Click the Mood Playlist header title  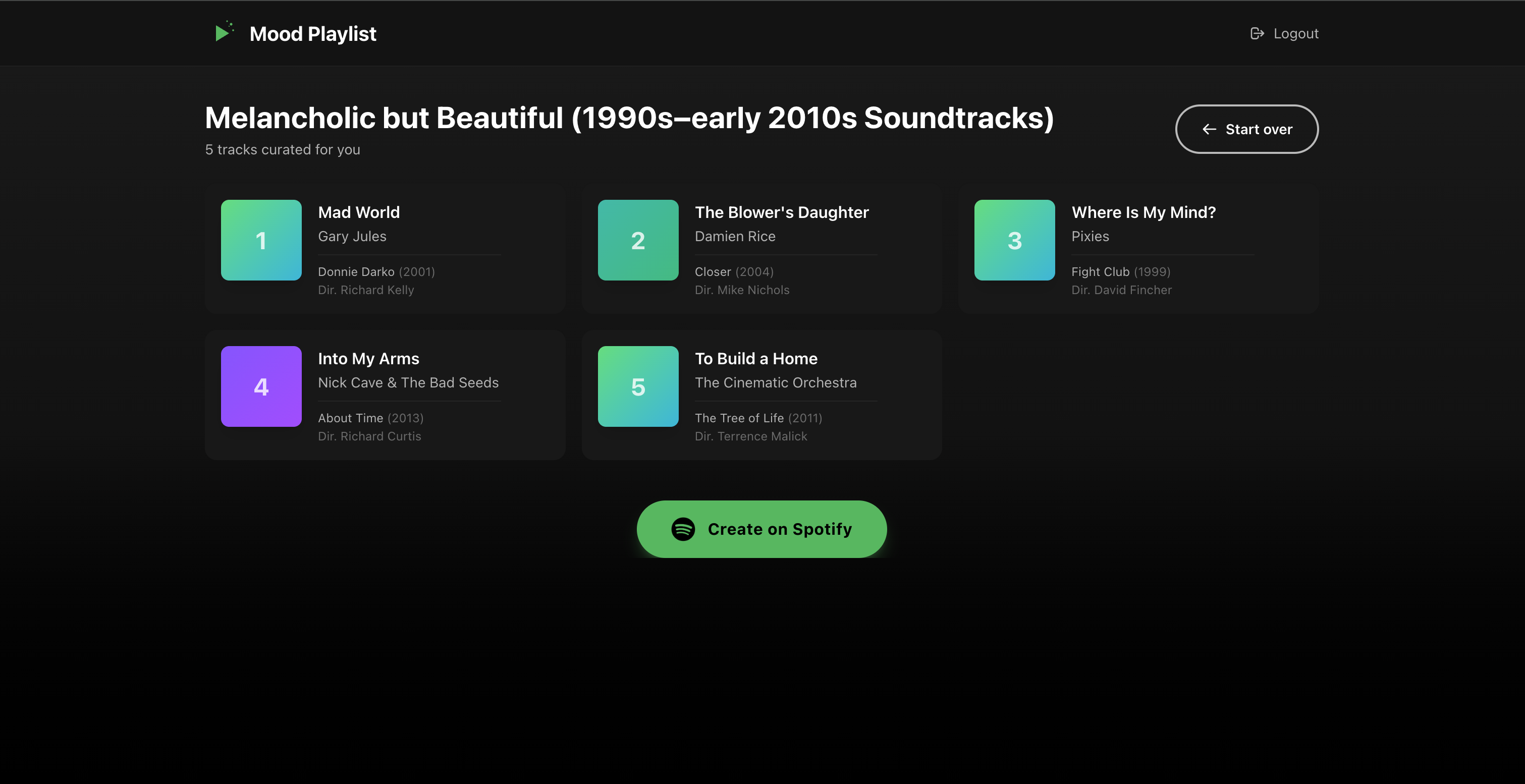coord(313,34)
